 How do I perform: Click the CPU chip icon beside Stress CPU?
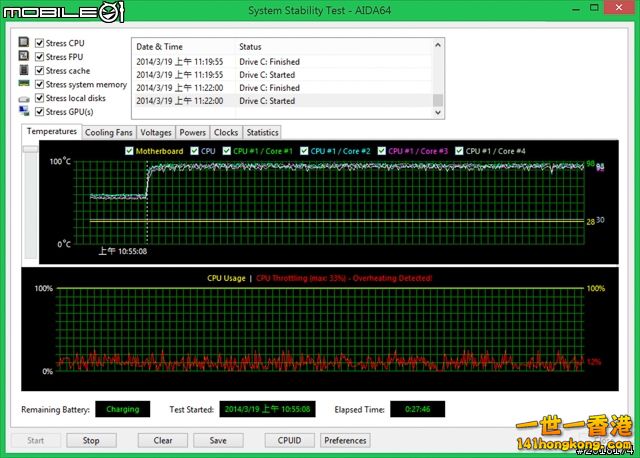(24, 42)
